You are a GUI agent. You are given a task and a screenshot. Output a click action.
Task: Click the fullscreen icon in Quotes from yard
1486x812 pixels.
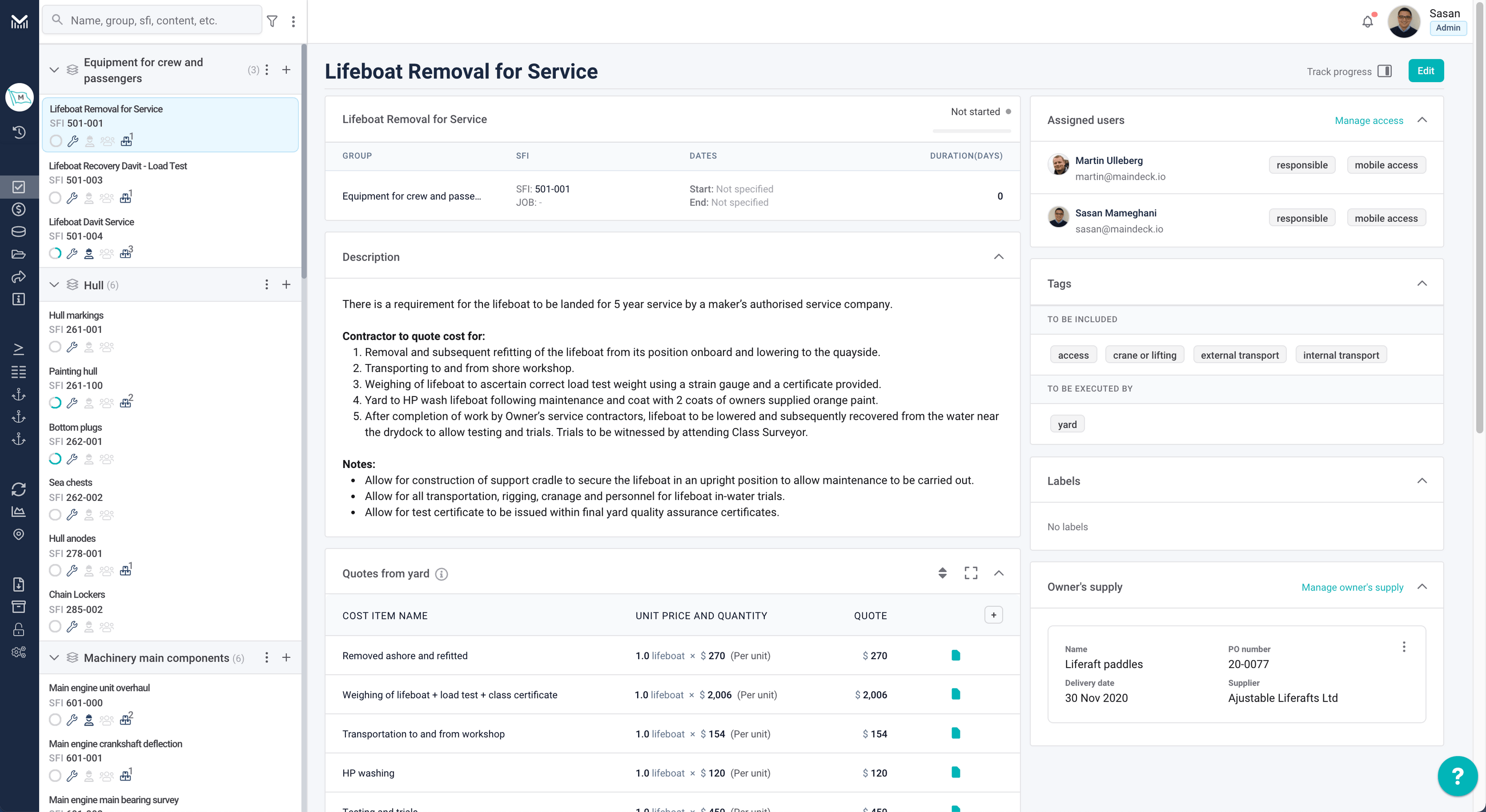[x=971, y=572]
